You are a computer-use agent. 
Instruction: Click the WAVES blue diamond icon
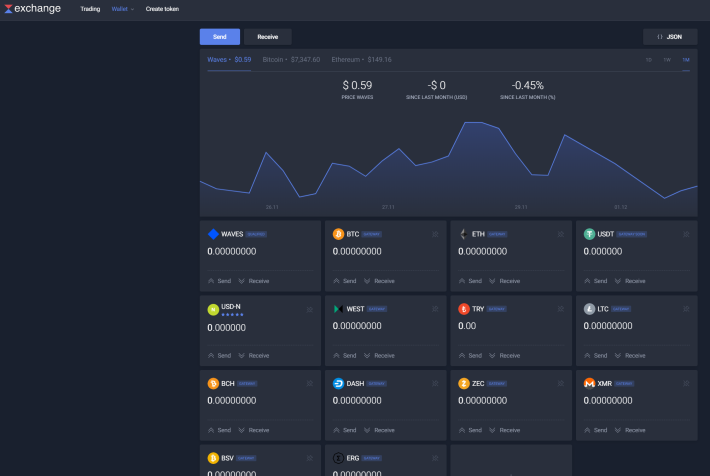[x=213, y=234]
